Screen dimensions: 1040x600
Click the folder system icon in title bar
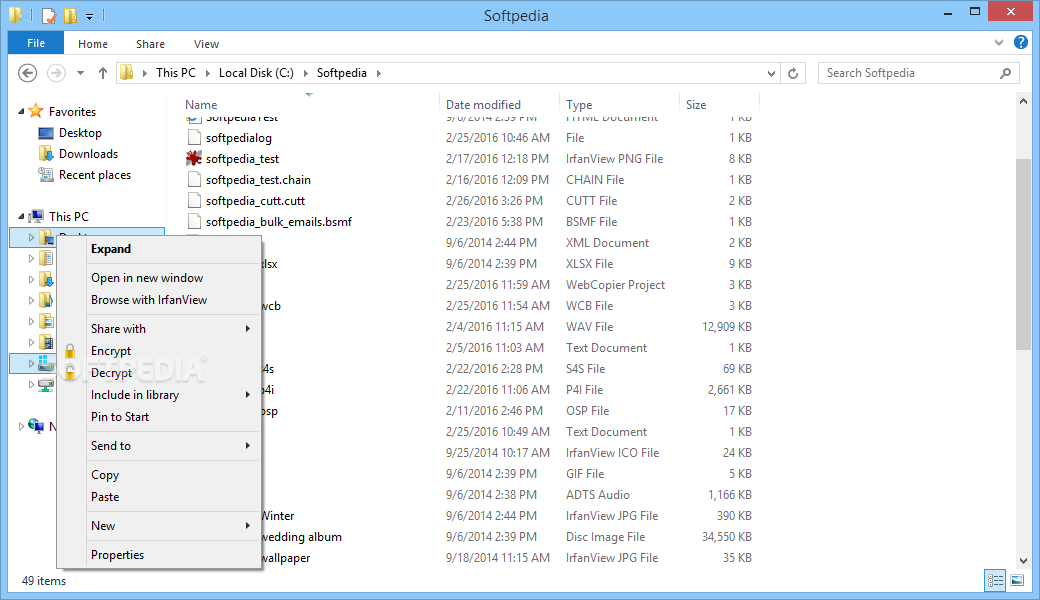(15, 15)
